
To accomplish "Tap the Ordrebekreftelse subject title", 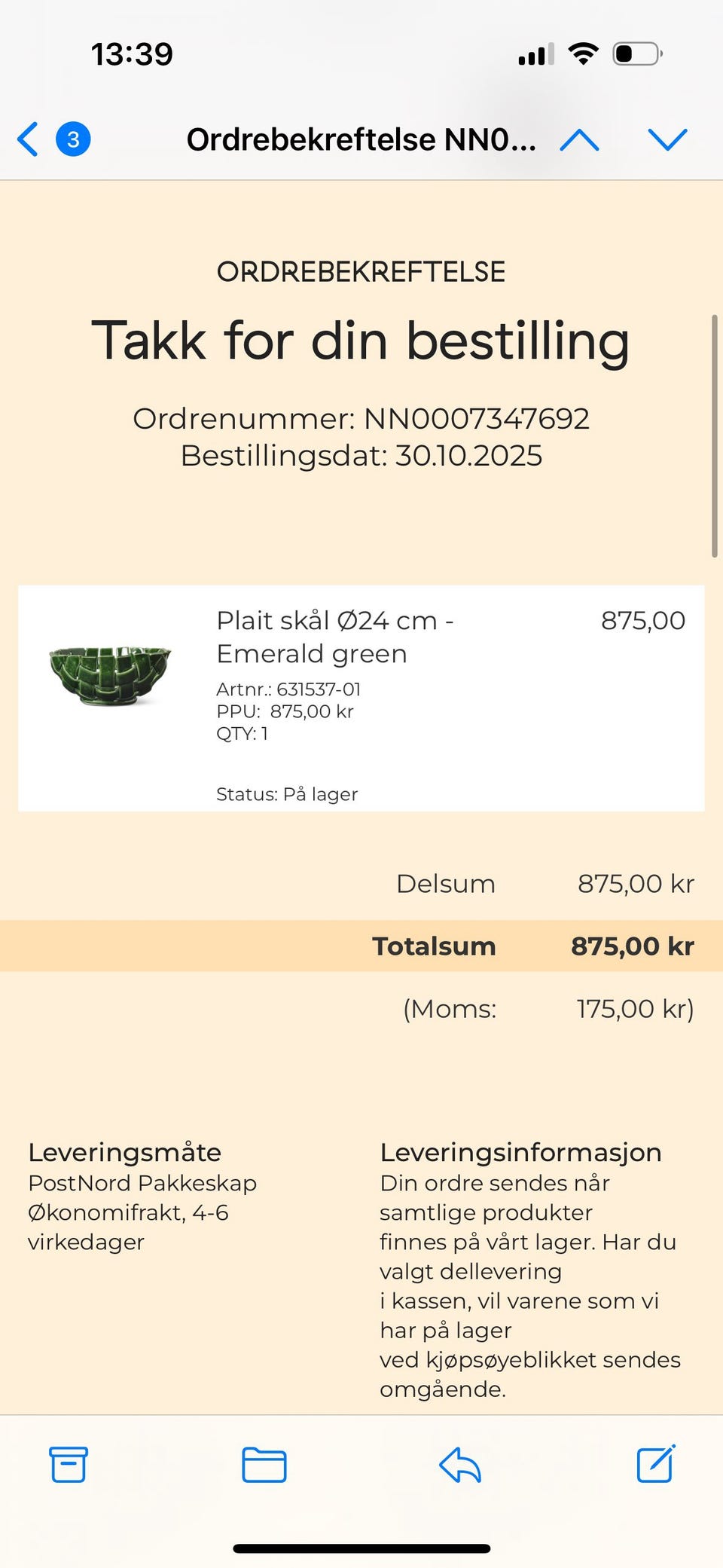I will 361,139.
